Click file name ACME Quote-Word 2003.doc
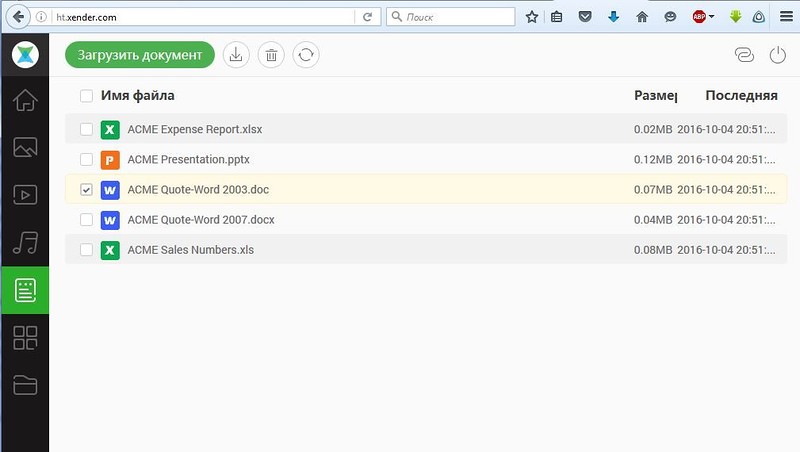 click(198, 190)
